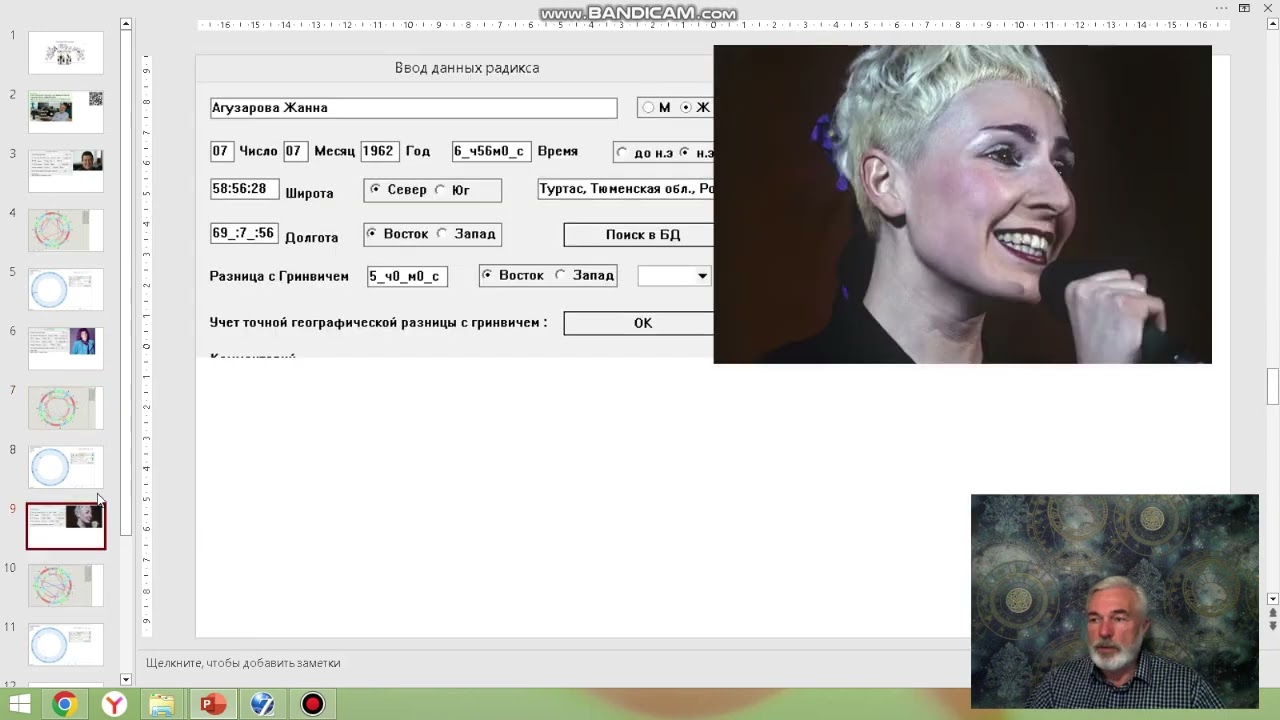Select slide 11 thumbnail
Screen dimensions: 1280x720
[x=66, y=645]
